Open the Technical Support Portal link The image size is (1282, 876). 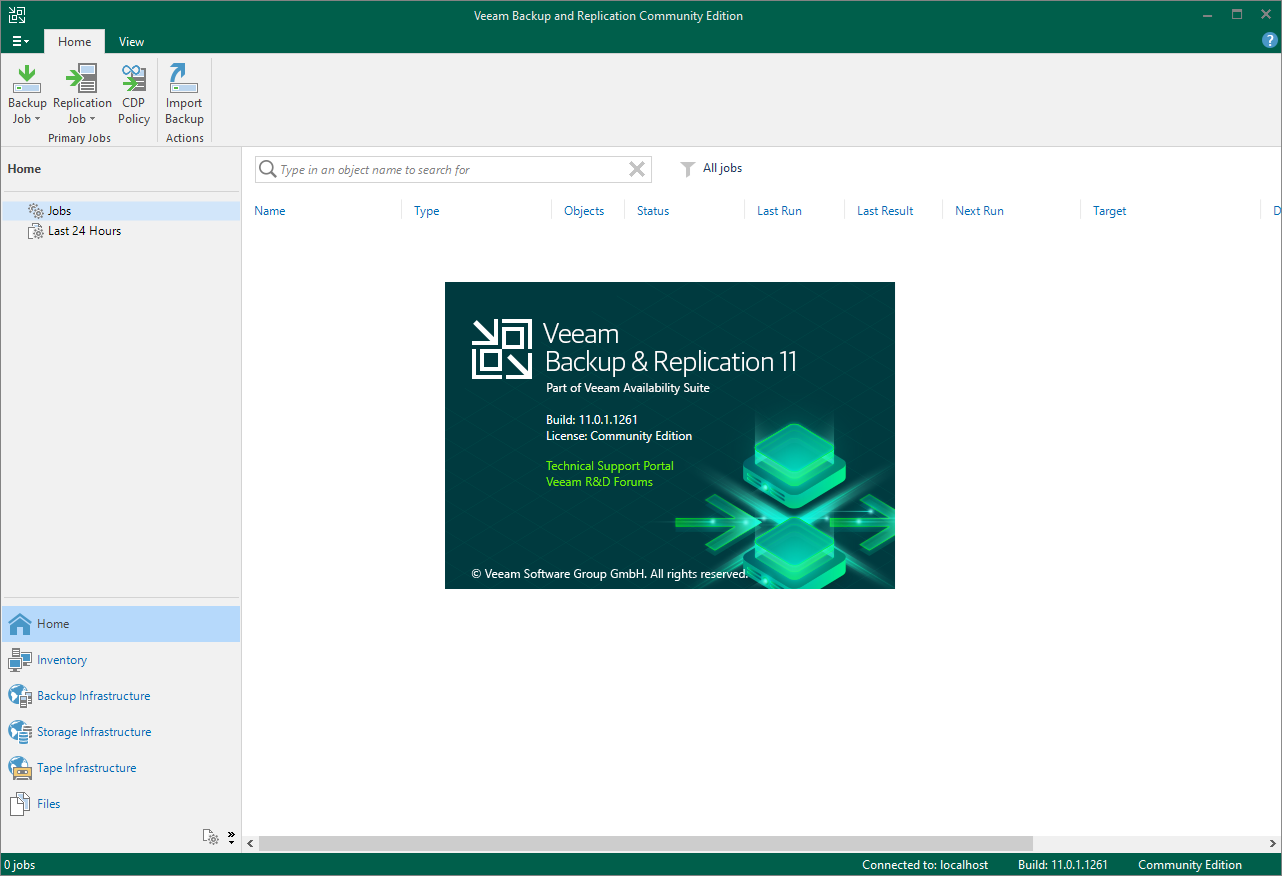pyautogui.click(x=610, y=466)
